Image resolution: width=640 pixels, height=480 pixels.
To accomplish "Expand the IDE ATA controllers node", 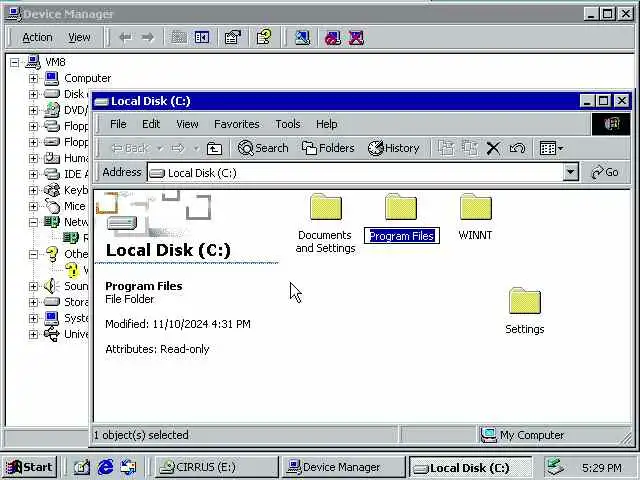I will 33,174.
